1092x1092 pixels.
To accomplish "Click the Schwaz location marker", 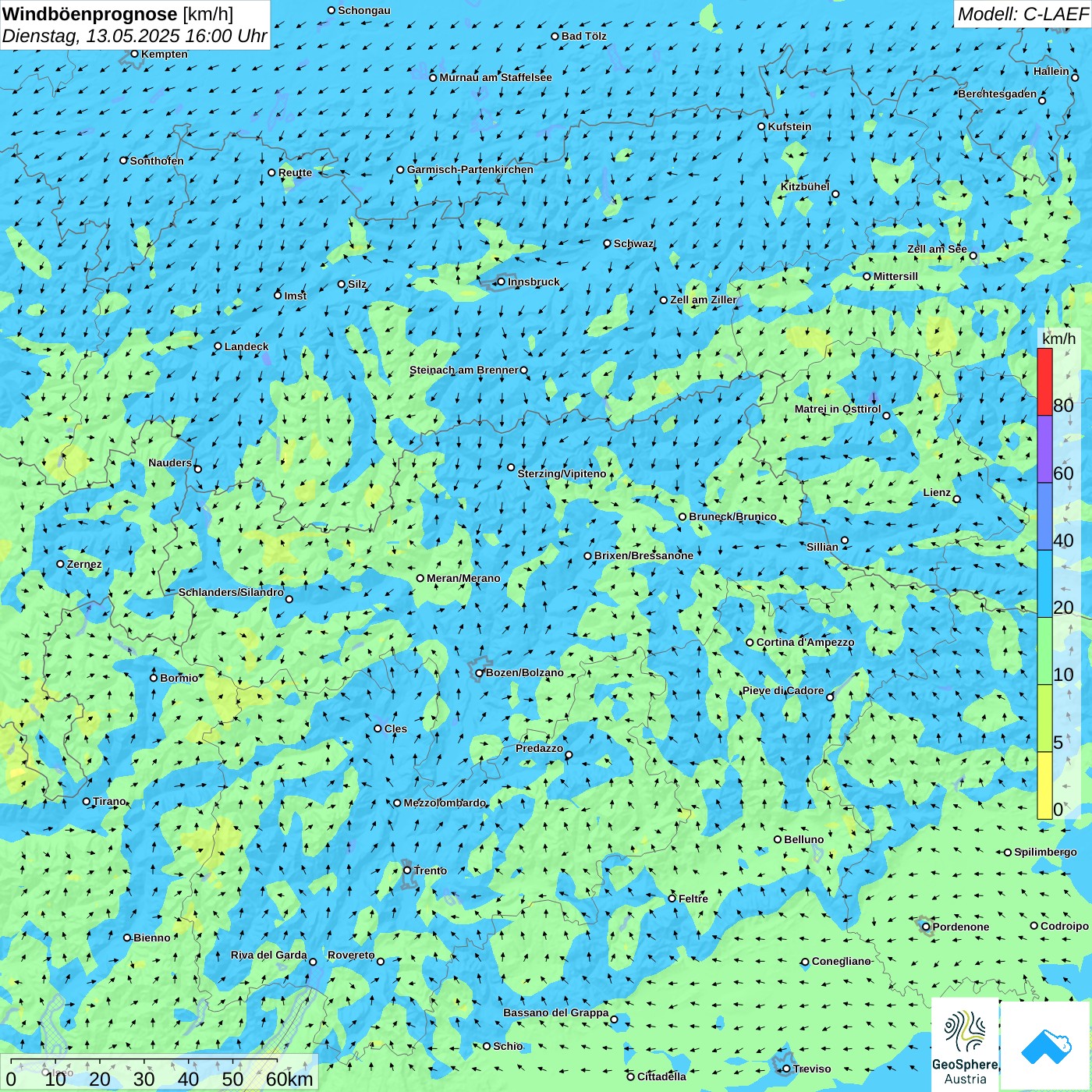I will pos(608,243).
